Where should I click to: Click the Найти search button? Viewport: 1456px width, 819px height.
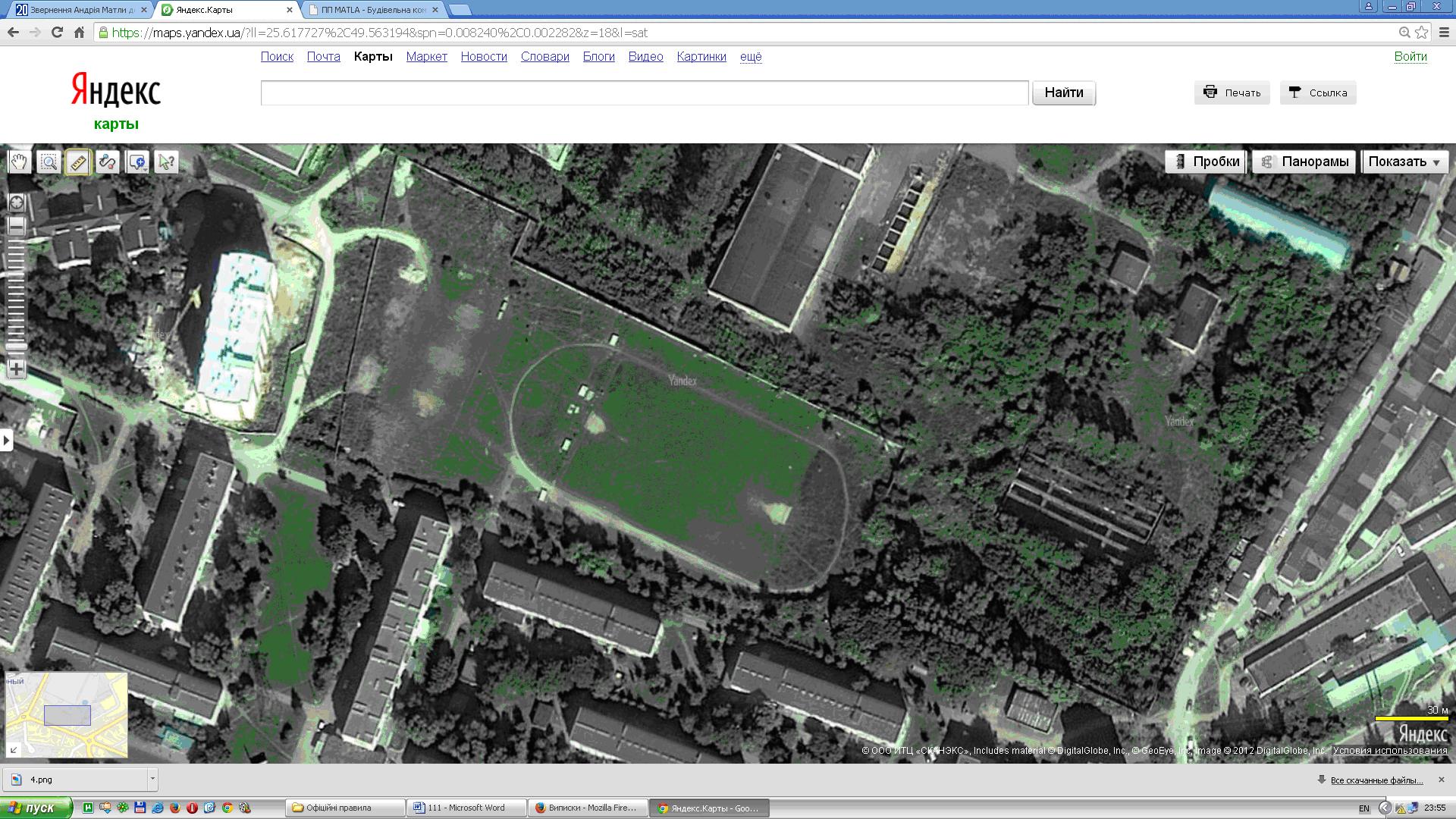point(1063,93)
